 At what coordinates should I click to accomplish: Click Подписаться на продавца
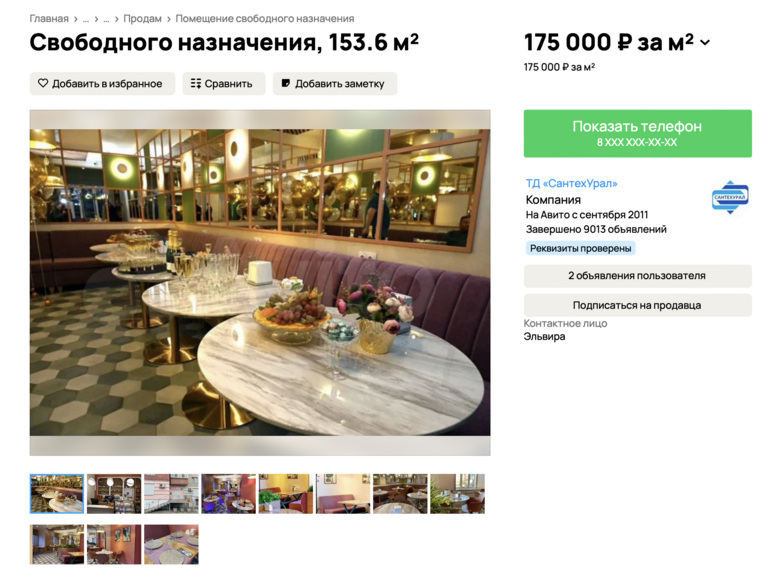coord(637,305)
